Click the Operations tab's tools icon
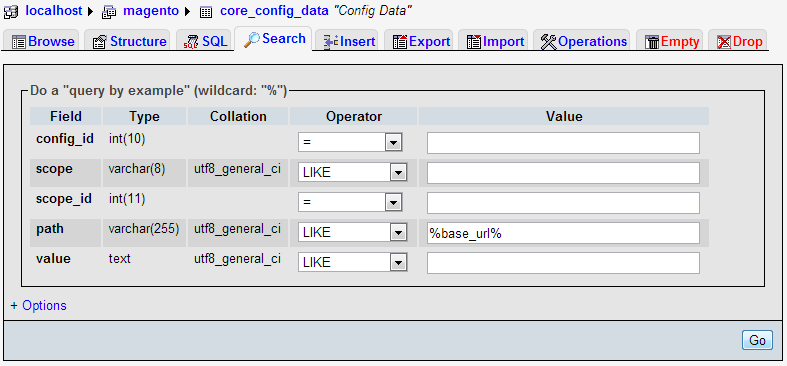The width and height of the screenshot is (787, 366). tap(549, 42)
